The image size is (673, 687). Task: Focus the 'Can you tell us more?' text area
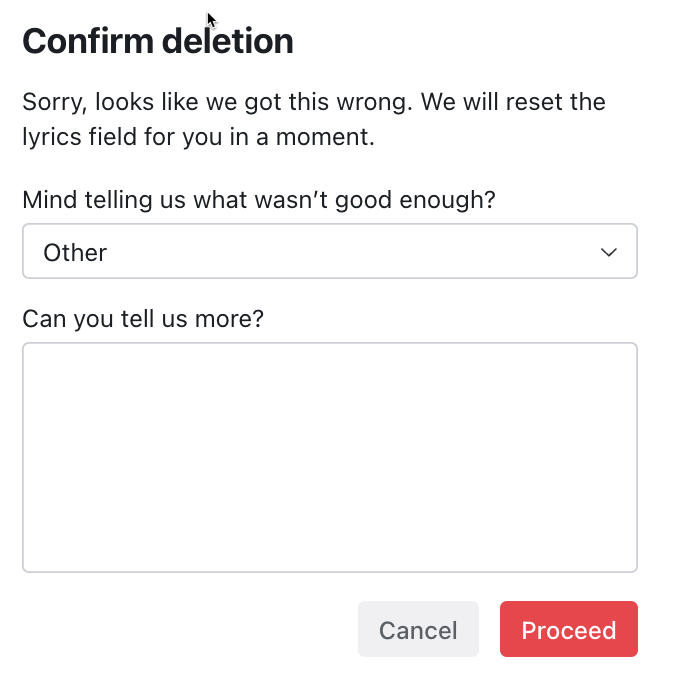point(329,457)
